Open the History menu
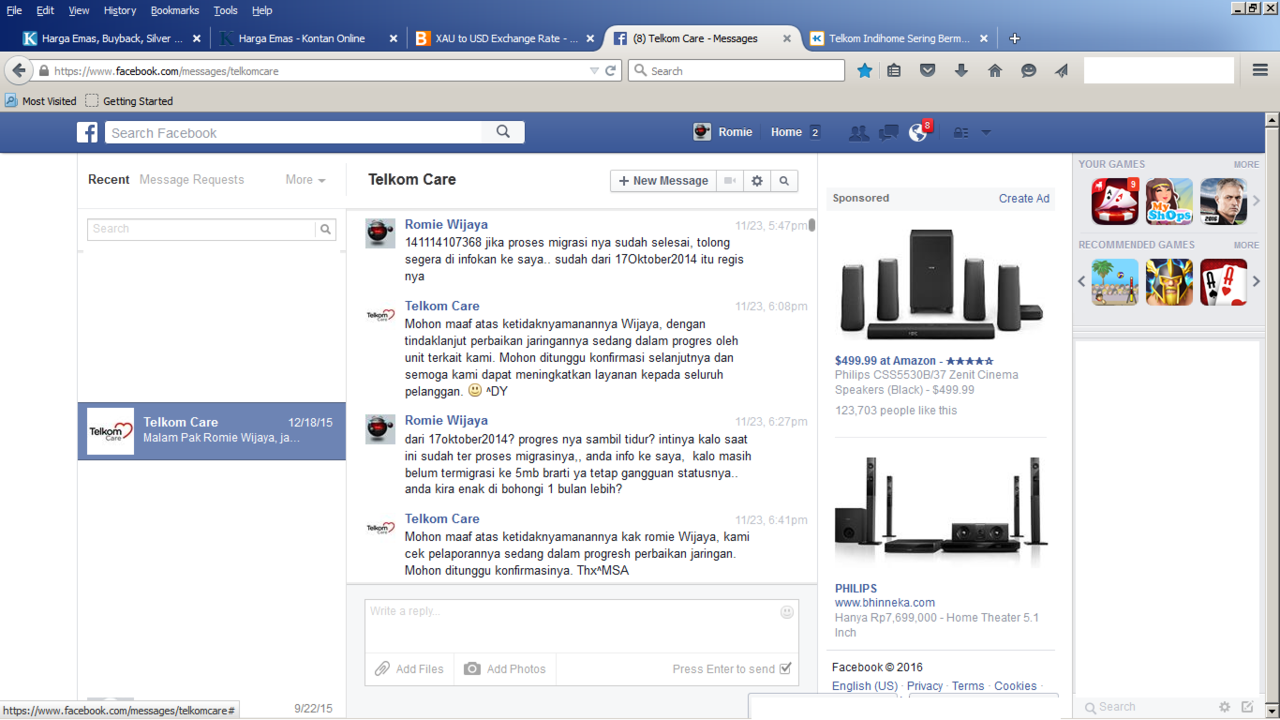The height and width of the screenshot is (720, 1280). 119,10
